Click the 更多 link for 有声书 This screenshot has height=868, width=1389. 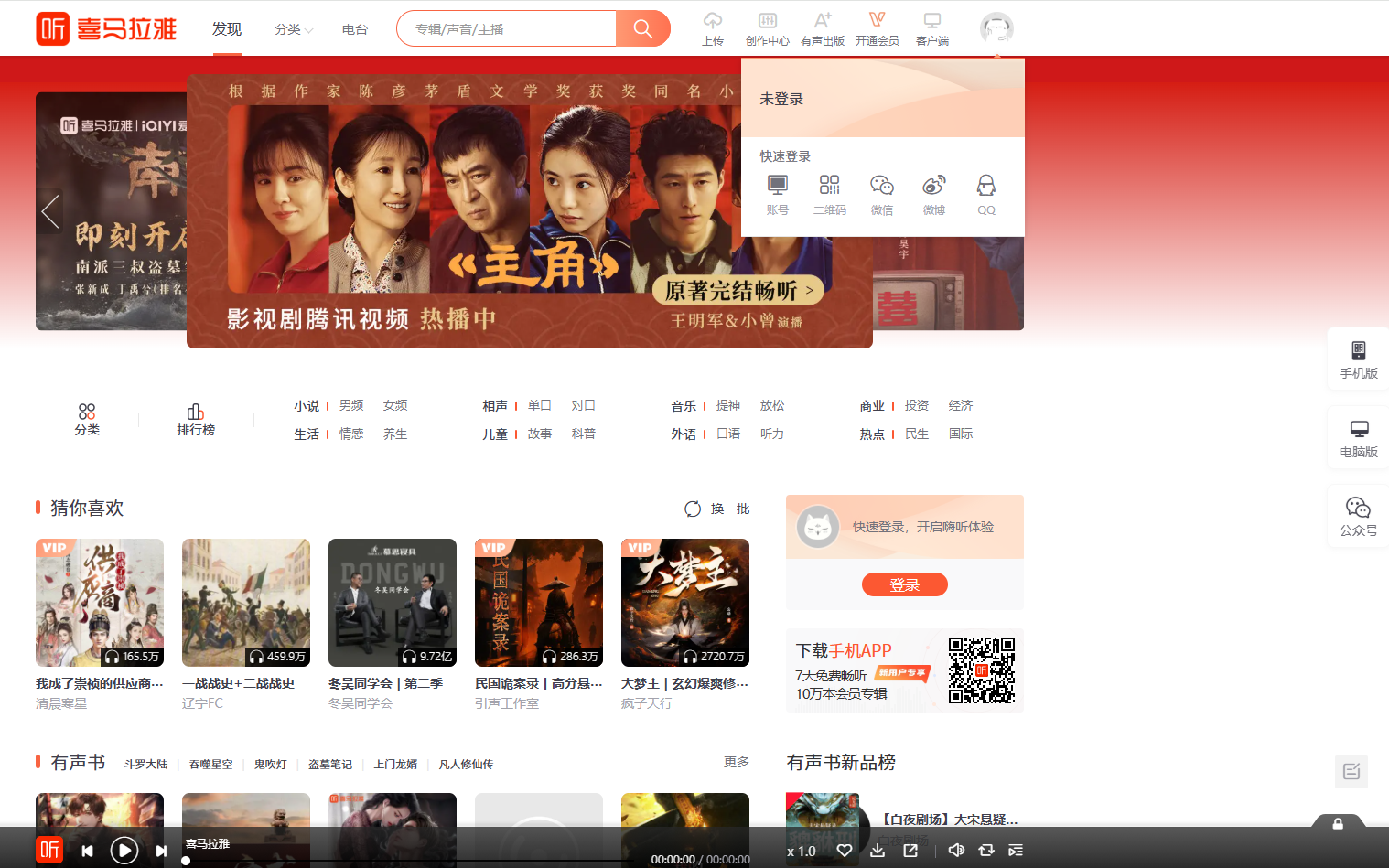pyautogui.click(x=737, y=762)
